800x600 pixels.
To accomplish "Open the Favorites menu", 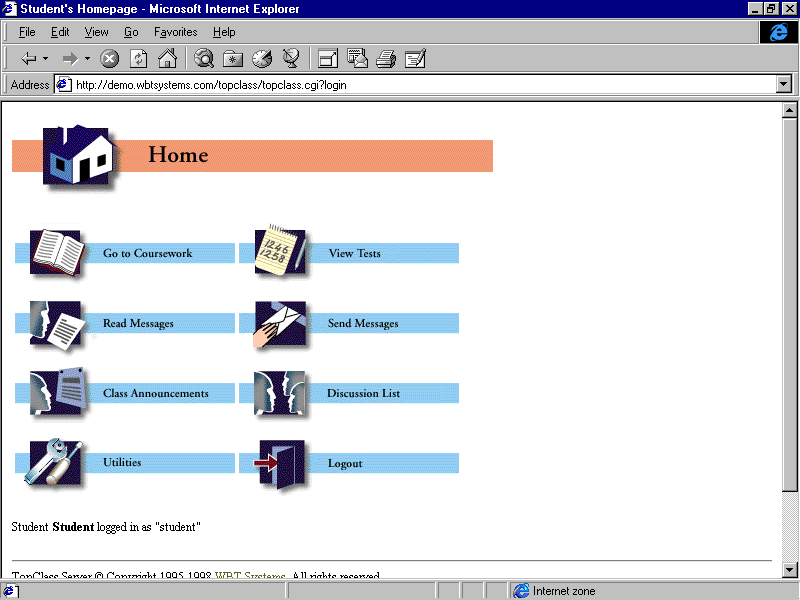I will (x=175, y=32).
